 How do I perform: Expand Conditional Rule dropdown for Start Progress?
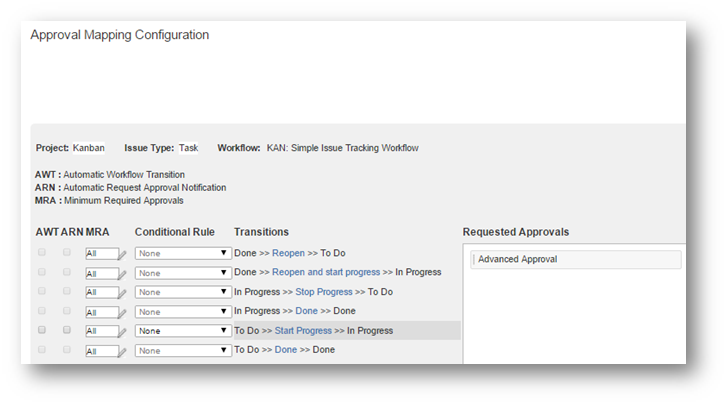183,331
